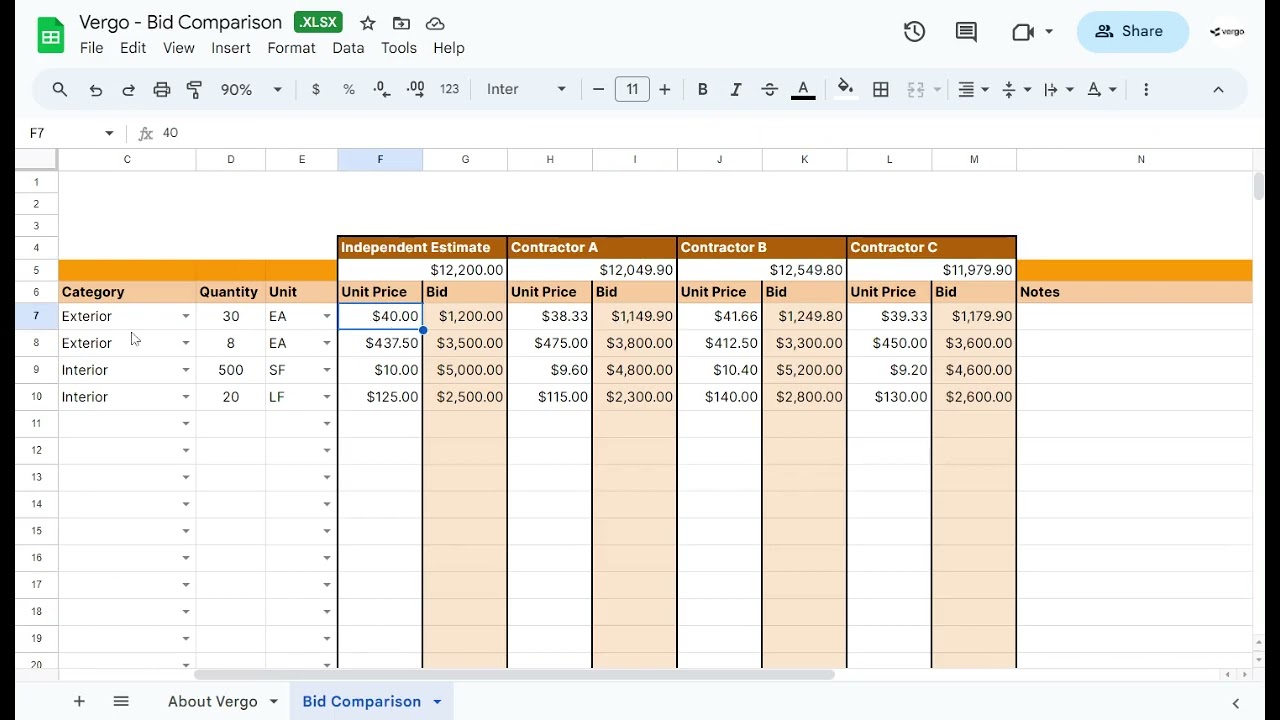Redo the last action

(128, 90)
